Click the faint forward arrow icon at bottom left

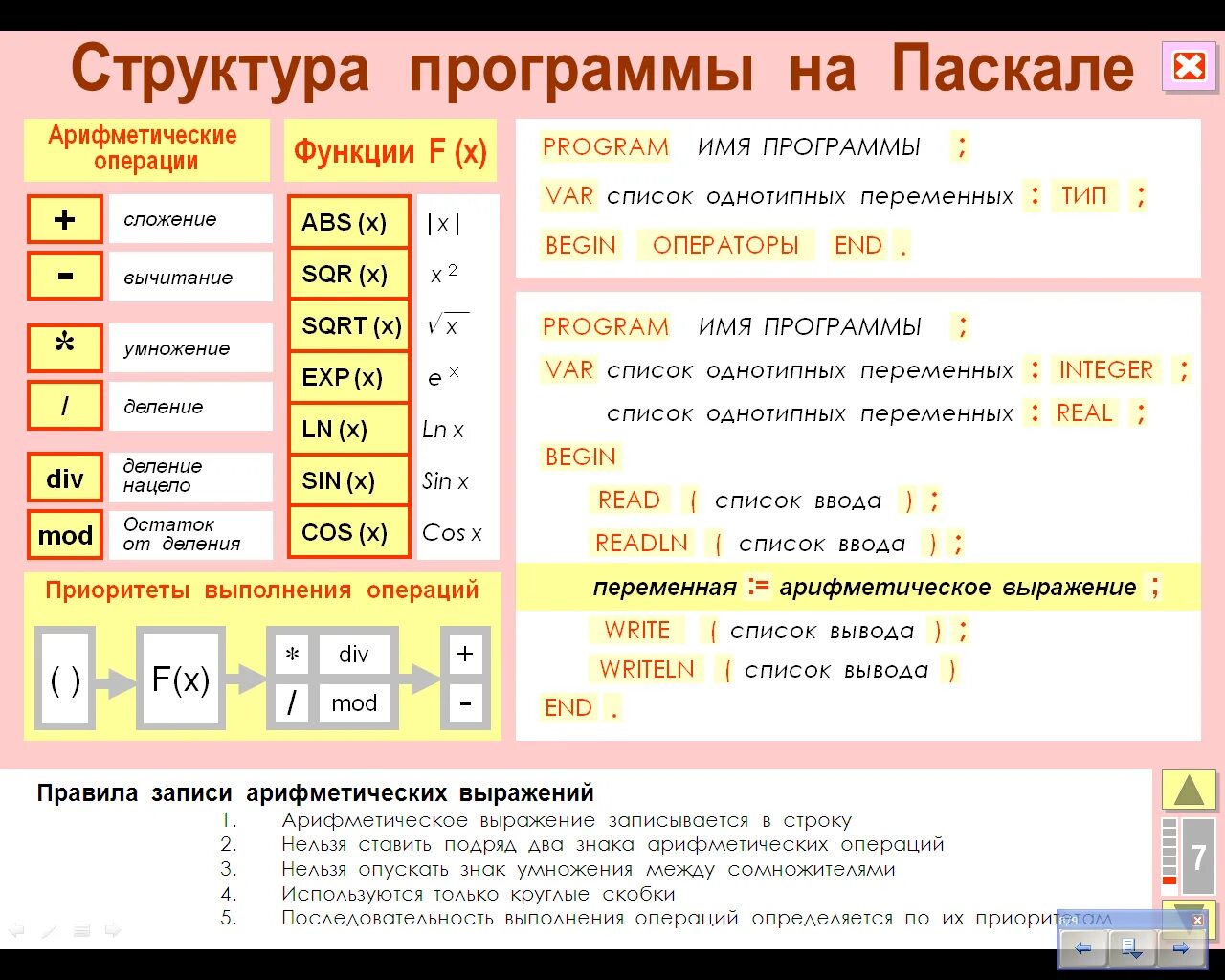click(112, 928)
